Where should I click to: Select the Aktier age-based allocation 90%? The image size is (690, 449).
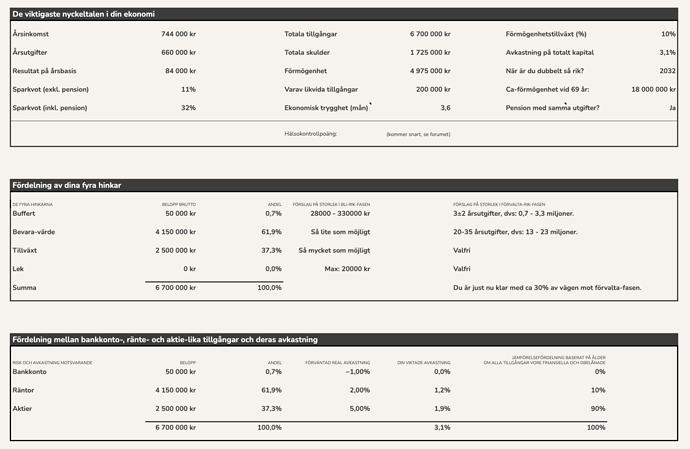(x=596, y=408)
